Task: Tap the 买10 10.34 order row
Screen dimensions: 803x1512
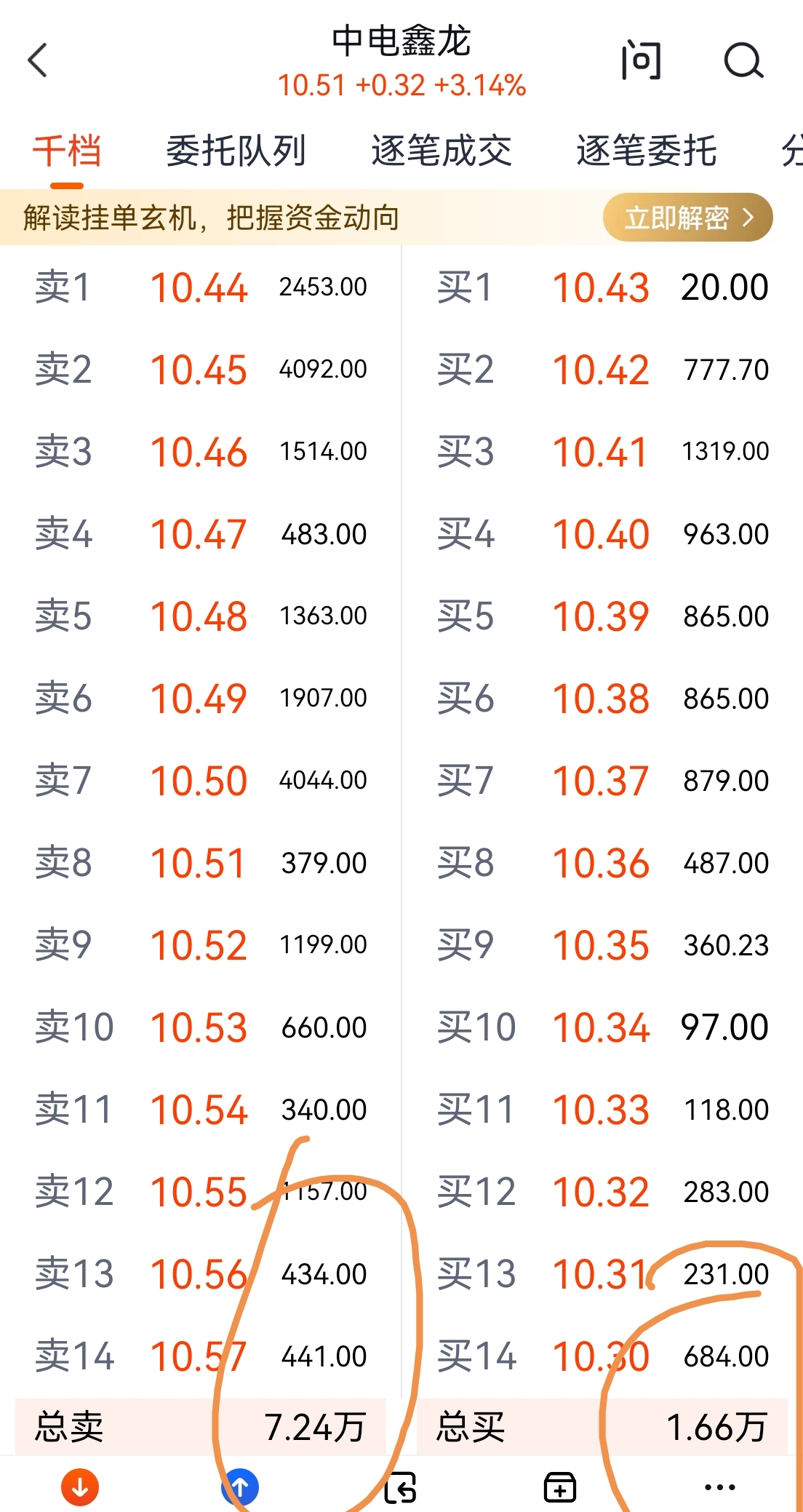Action: 602,1027
